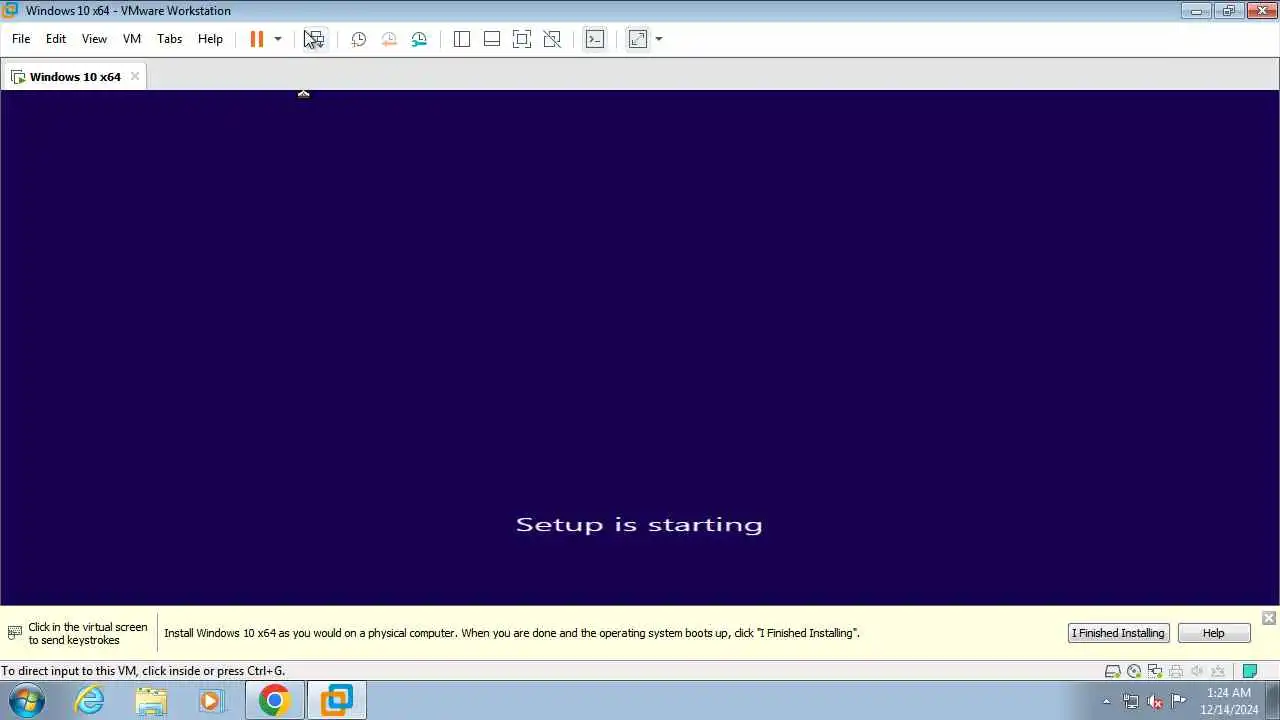Image resolution: width=1280 pixels, height=720 pixels.
Task: Expand the stretch guest options arrow
Action: pyautogui.click(x=659, y=39)
